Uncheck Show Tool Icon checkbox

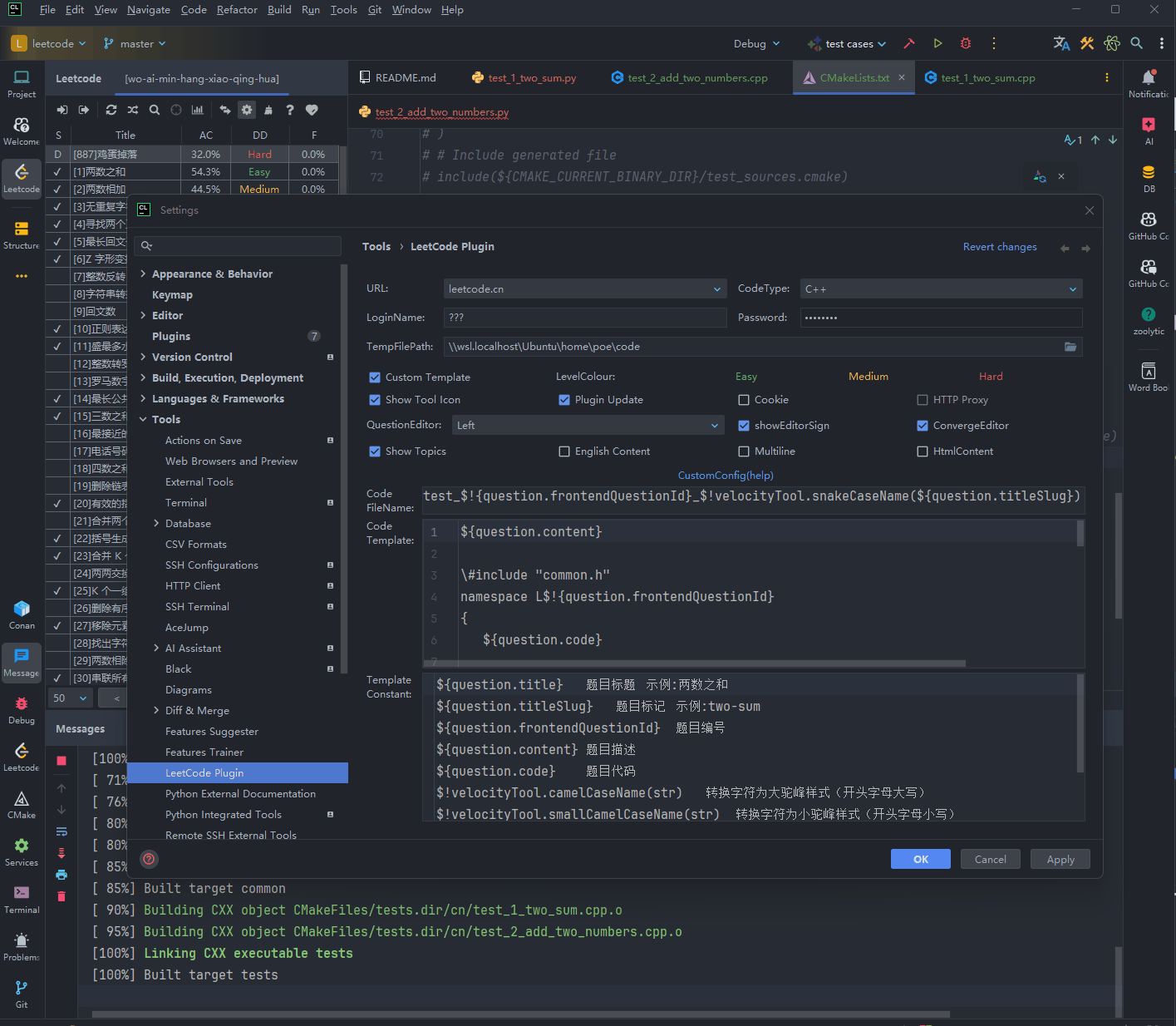click(375, 400)
